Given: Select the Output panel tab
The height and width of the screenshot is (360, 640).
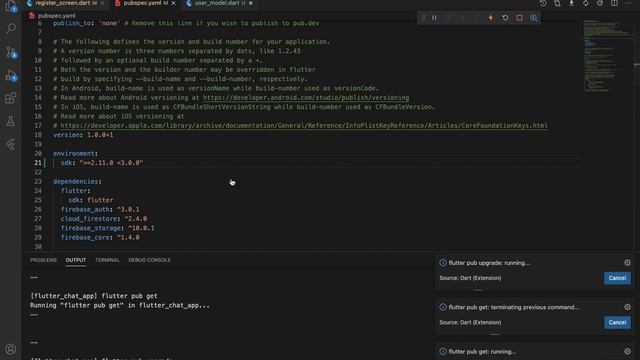Looking at the screenshot, I should tap(76, 260).
